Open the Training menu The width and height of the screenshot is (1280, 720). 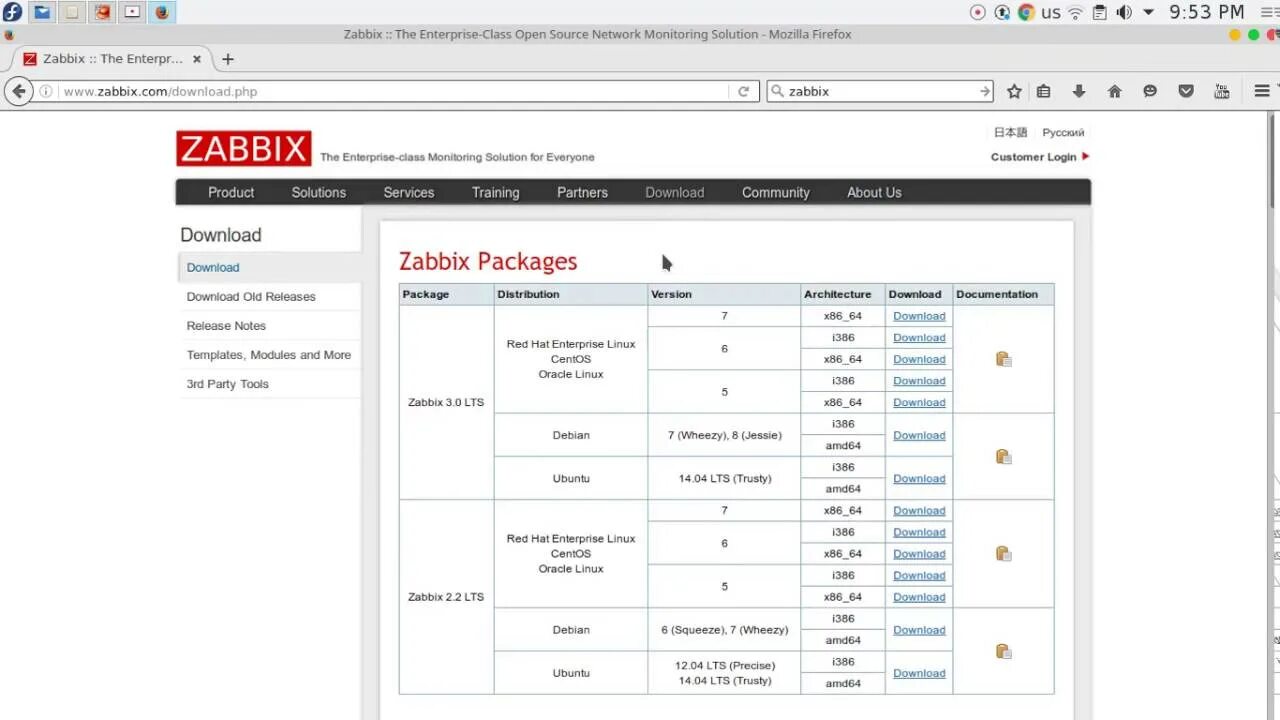coord(496,192)
